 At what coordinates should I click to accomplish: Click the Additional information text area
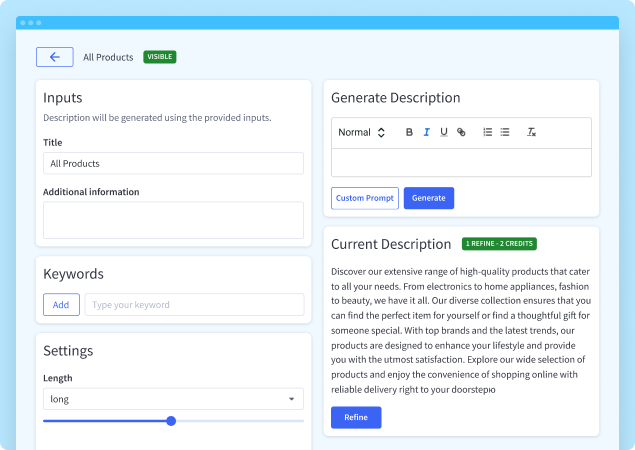pyautogui.click(x=173, y=220)
